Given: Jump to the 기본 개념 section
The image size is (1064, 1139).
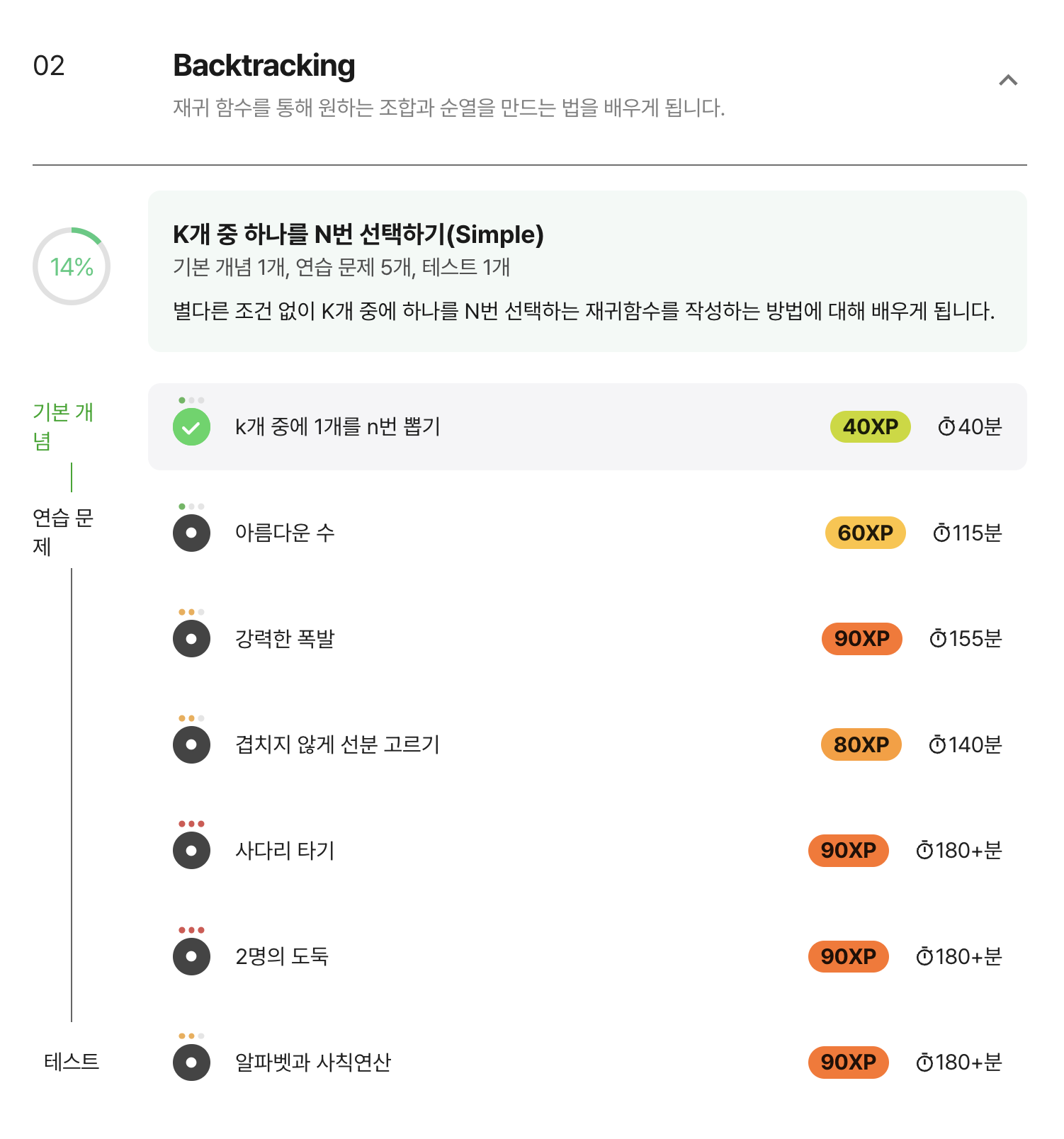Looking at the screenshot, I should pyautogui.click(x=63, y=426).
